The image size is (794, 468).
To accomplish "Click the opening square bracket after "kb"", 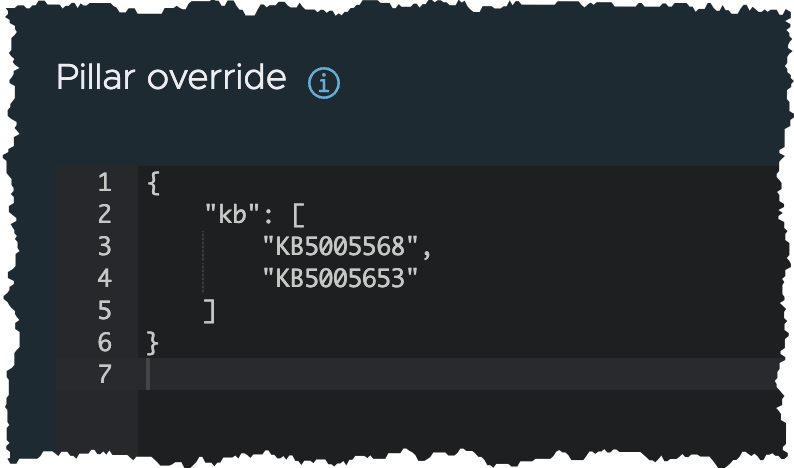I will tap(299, 215).
